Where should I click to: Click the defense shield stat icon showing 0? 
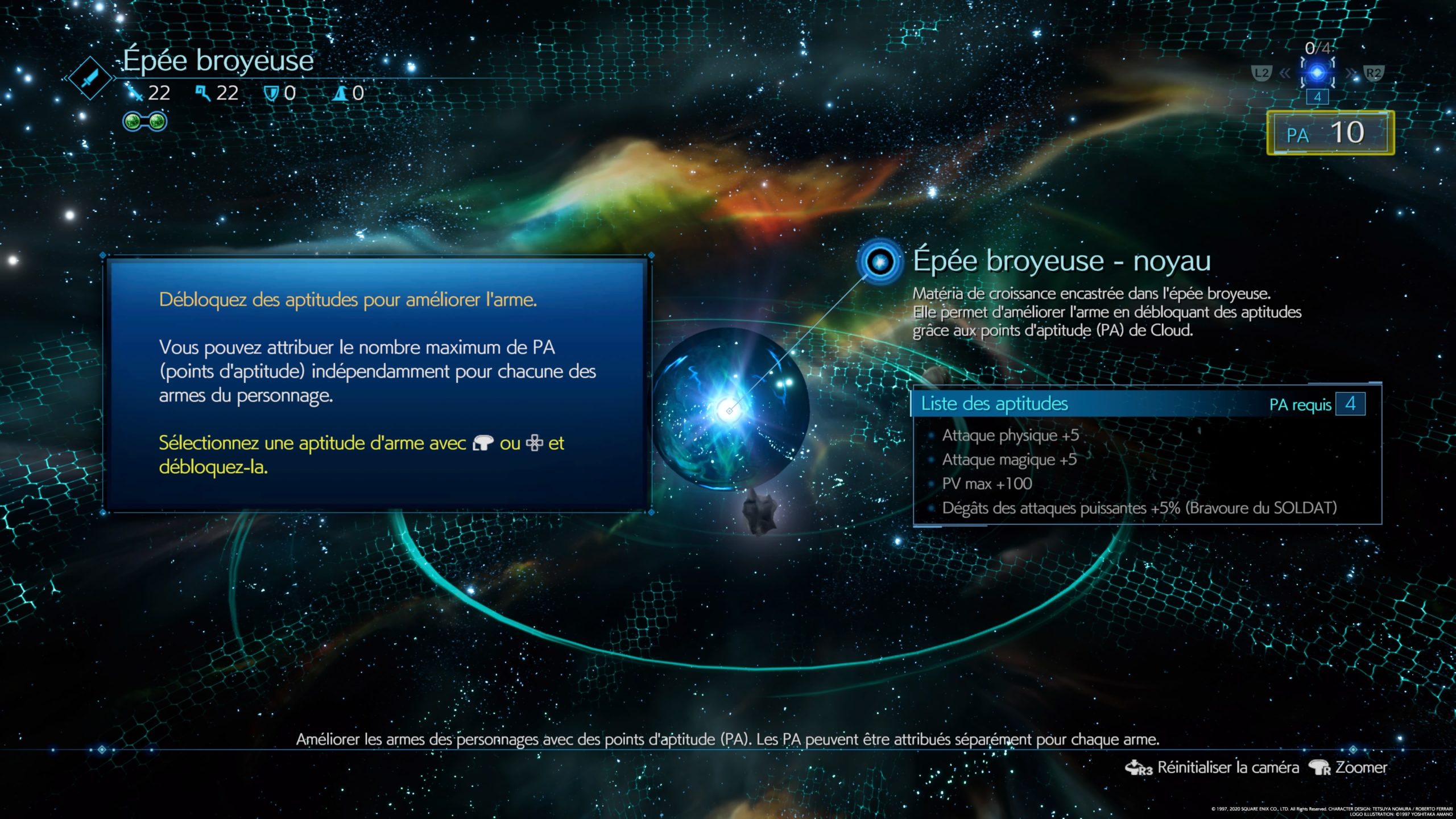[x=271, y=93]
